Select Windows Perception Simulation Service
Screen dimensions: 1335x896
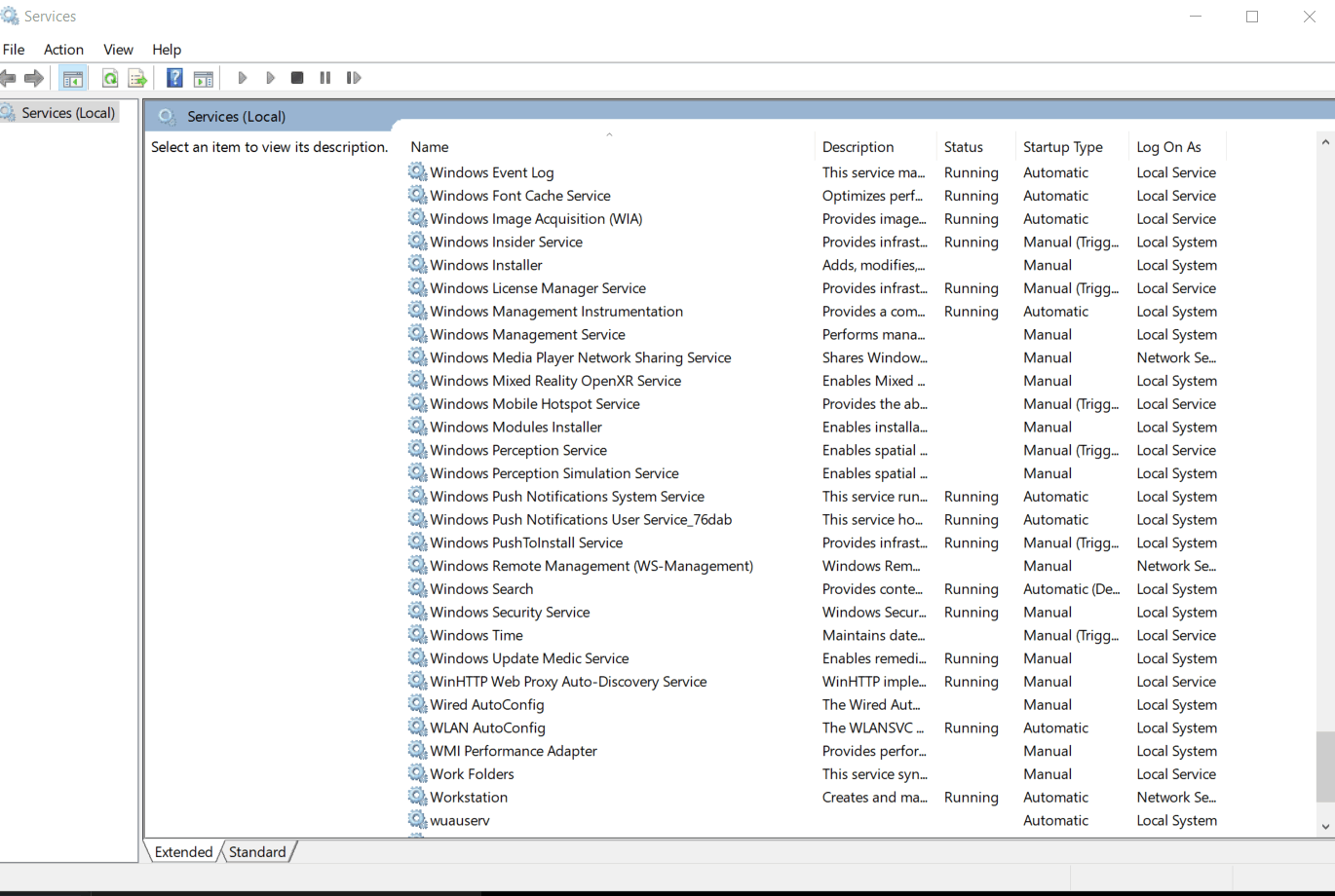554,473
